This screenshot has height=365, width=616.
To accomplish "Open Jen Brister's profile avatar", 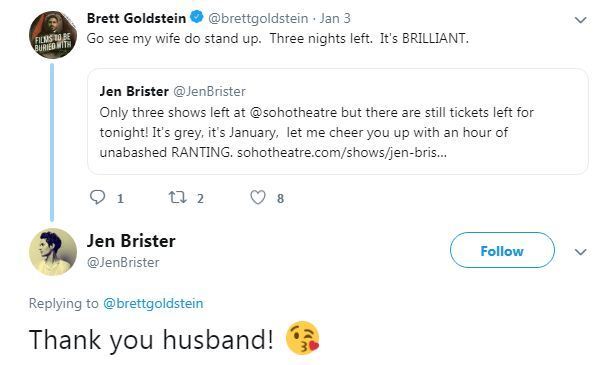I will 53,252.
